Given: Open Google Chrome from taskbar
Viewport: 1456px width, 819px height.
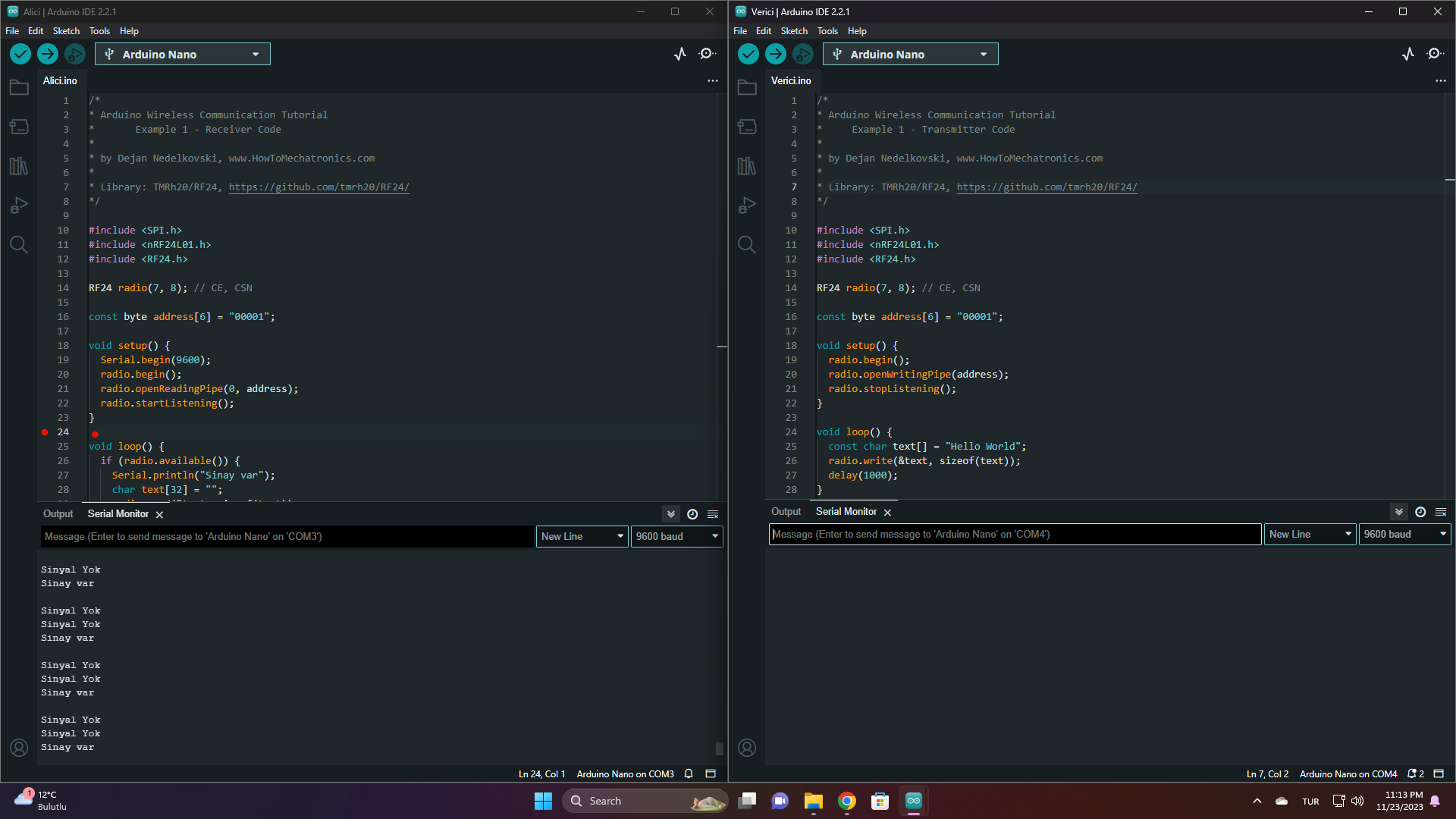Looking at the screenshot, I should click(x=846, y=801).
